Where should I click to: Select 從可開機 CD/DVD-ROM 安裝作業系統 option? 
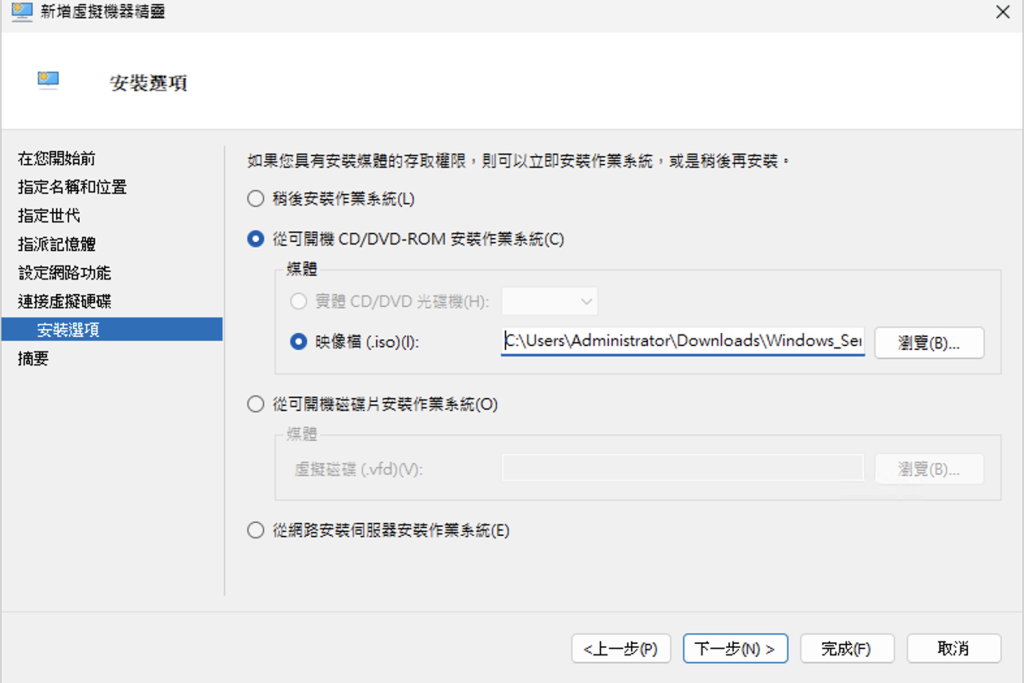click(x=256, y=239)
